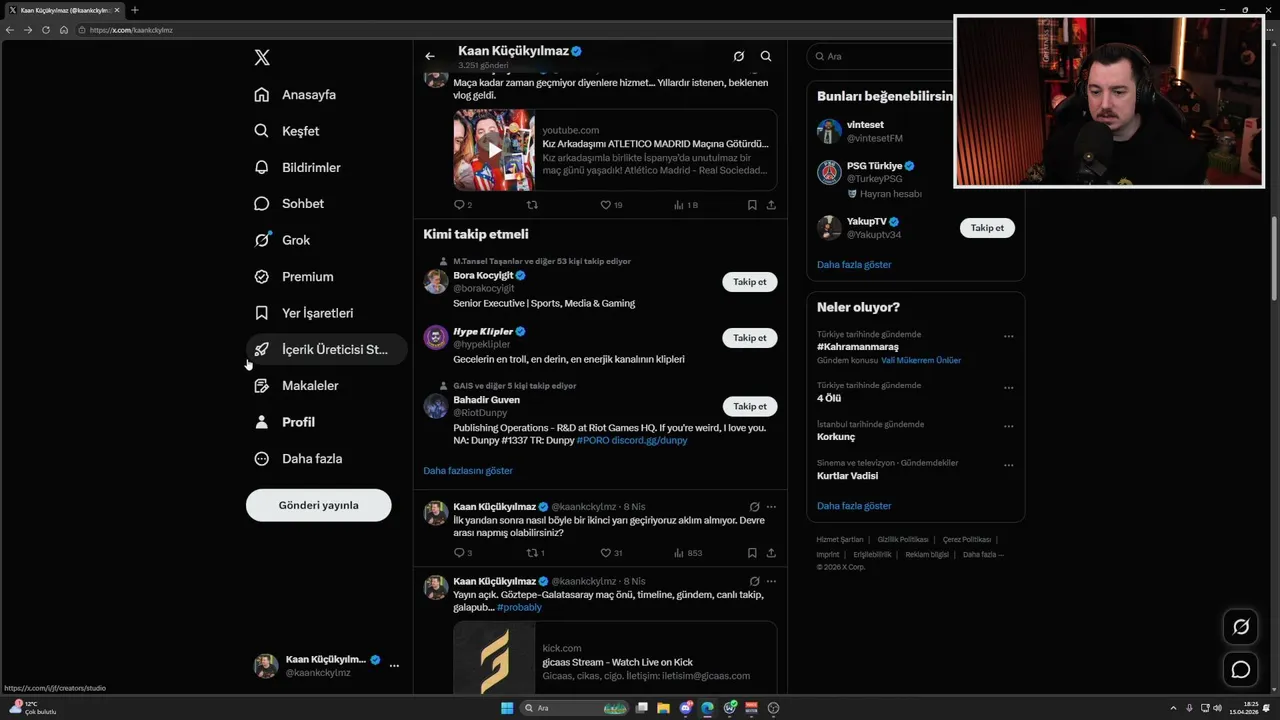Screen dimensions: 1280x720
Task: Select Anasayfa label in navigation
Action: click(x=309, y=95)
